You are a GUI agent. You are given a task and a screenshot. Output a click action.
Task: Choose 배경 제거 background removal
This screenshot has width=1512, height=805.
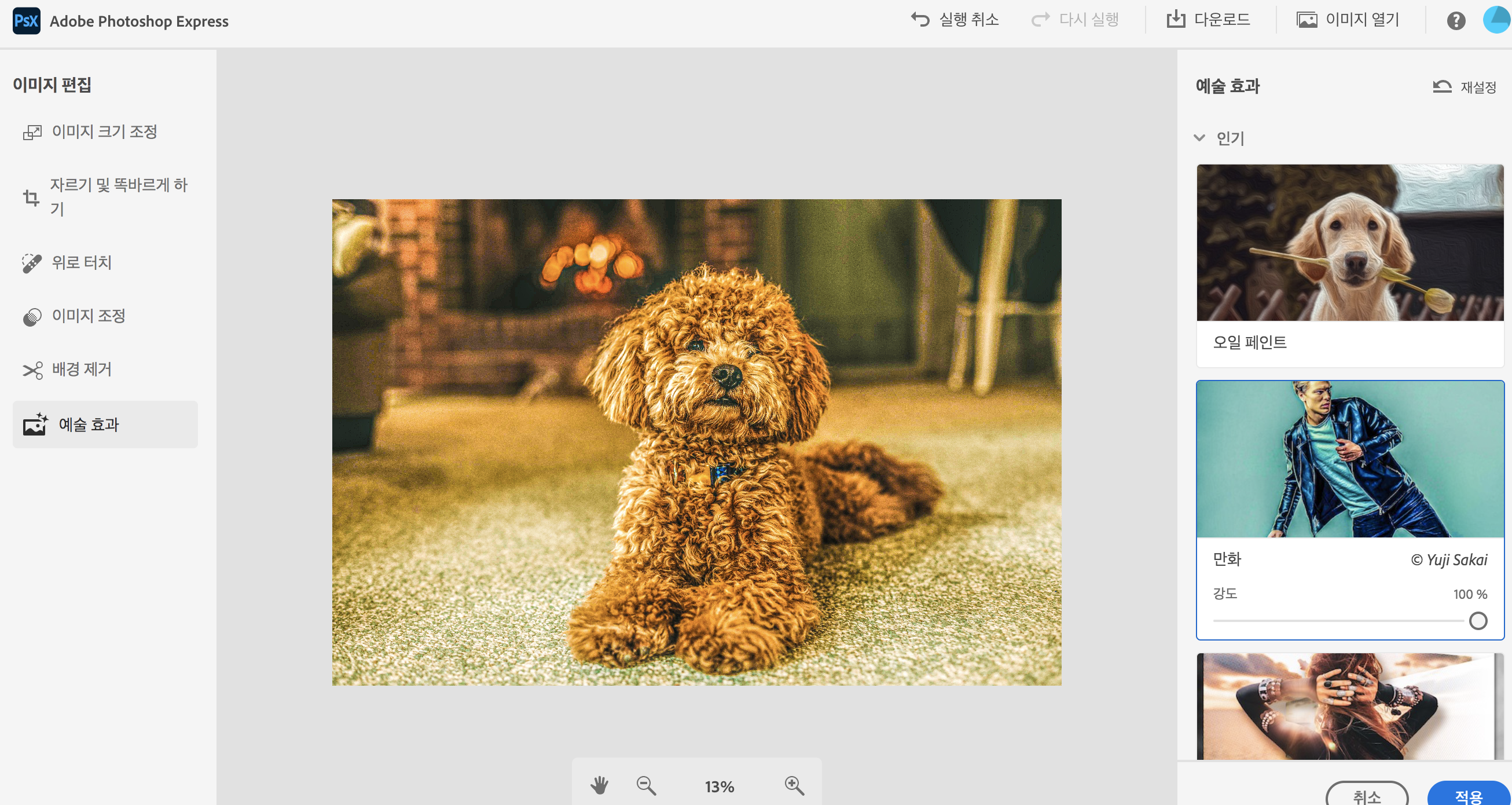(82, 369)
